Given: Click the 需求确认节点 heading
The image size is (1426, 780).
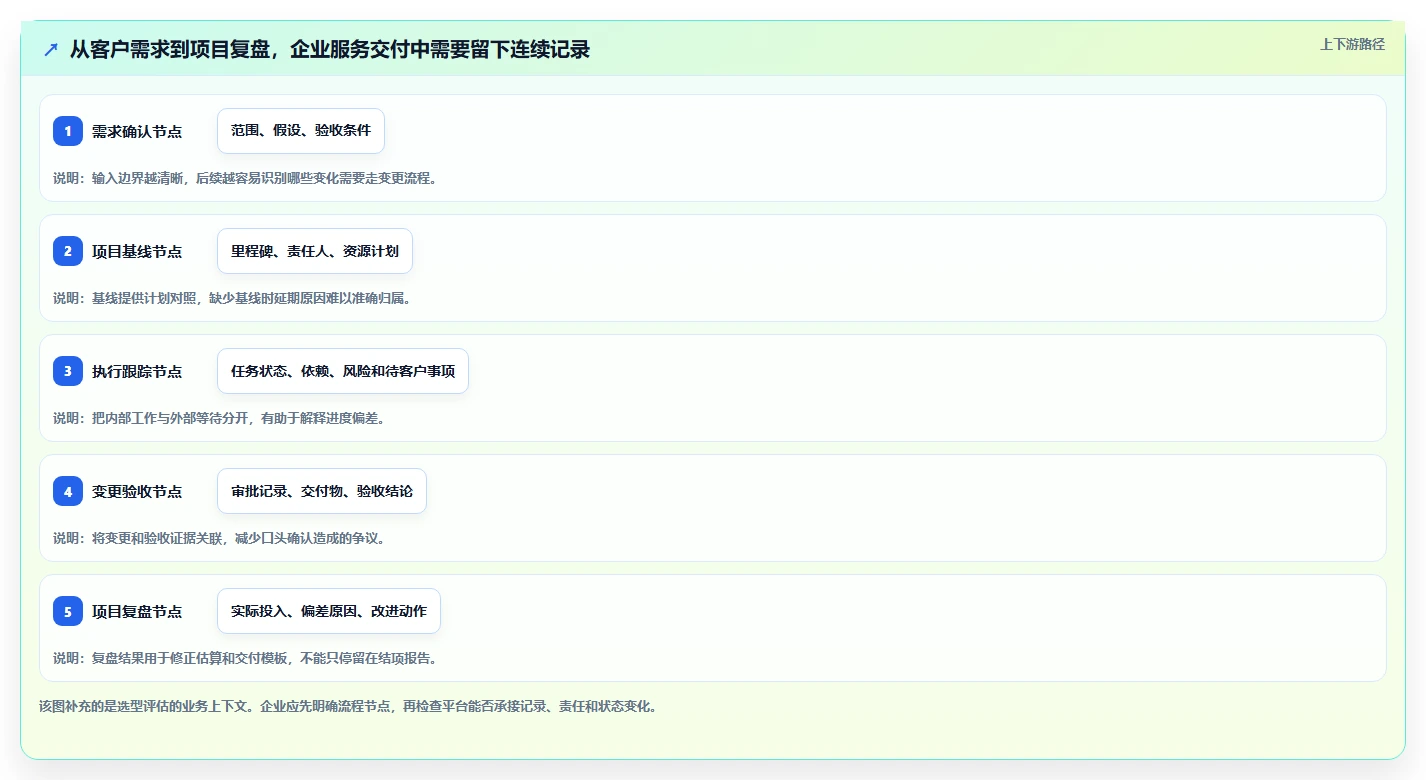Looking at the screenshot, I should coord(137,131).
